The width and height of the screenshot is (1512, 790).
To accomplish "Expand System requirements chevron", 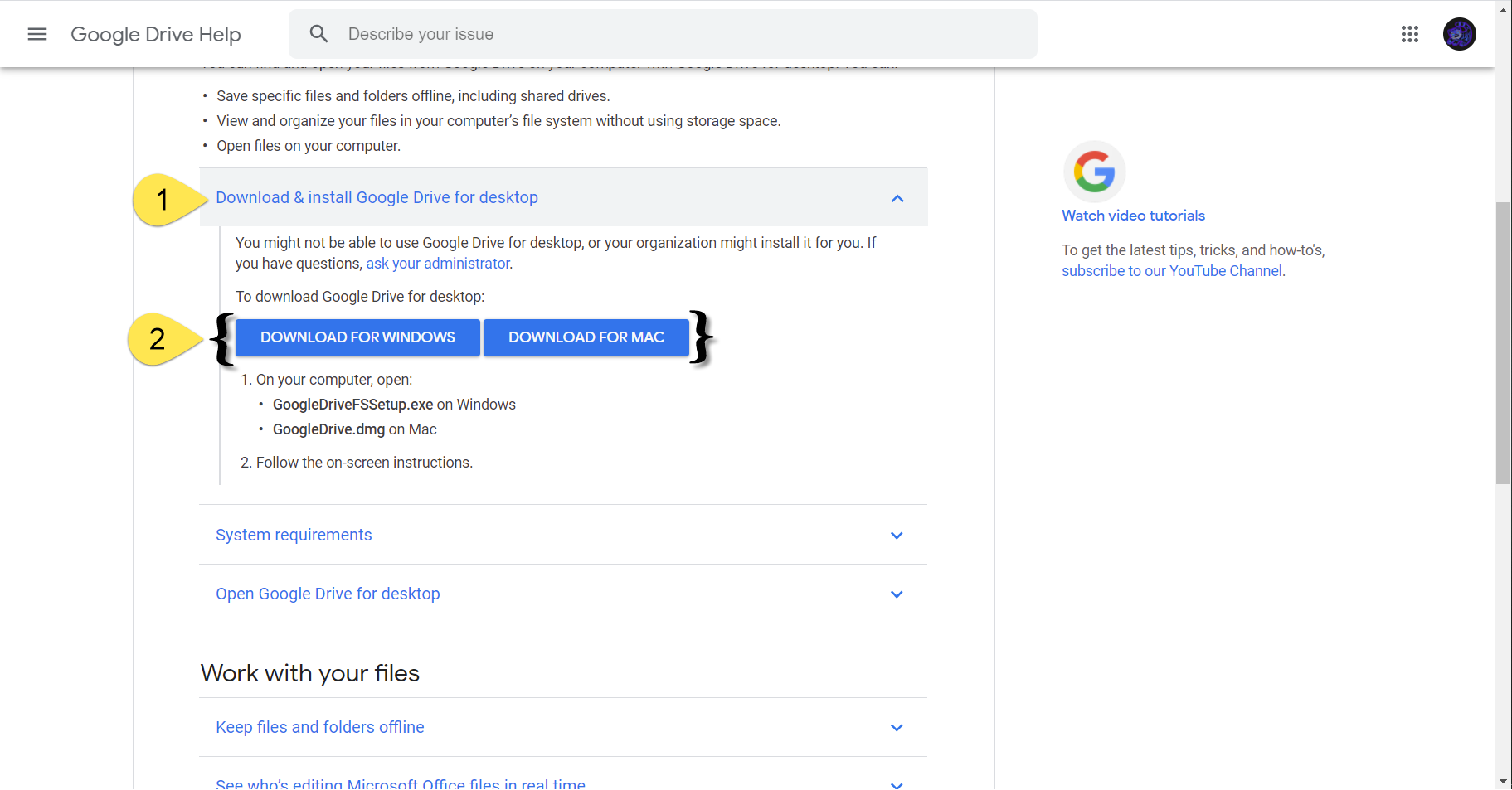I will (x=897, y=536).
